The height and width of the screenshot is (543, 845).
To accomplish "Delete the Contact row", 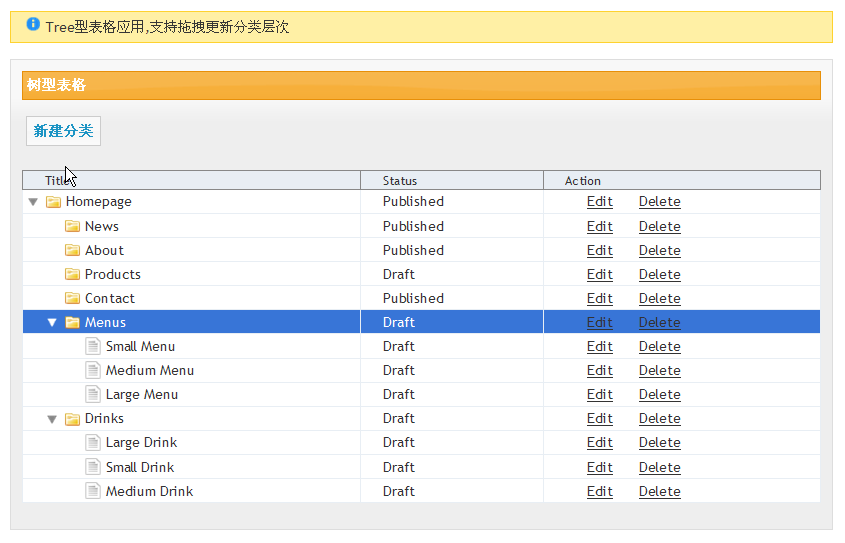I will click(x=660, y=298).
